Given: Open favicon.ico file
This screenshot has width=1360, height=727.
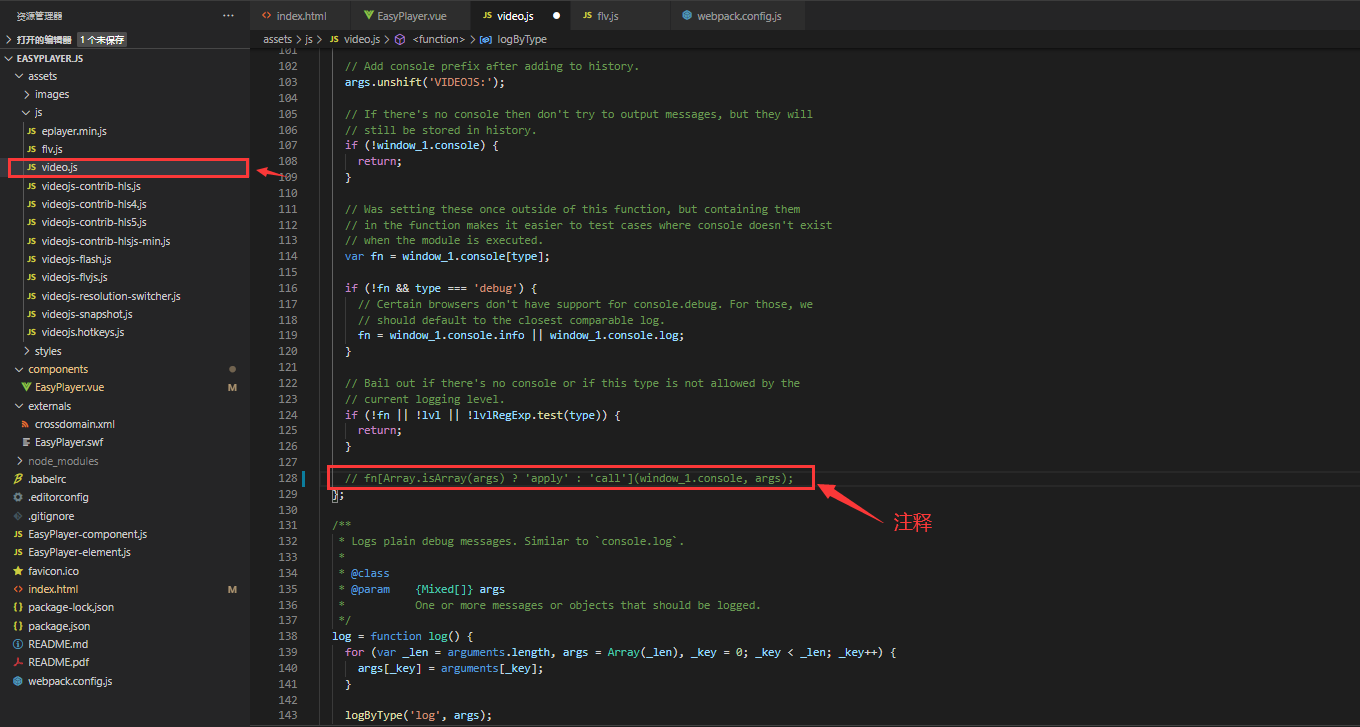Looking at the screenshot, I should click(x=53, y=571).
